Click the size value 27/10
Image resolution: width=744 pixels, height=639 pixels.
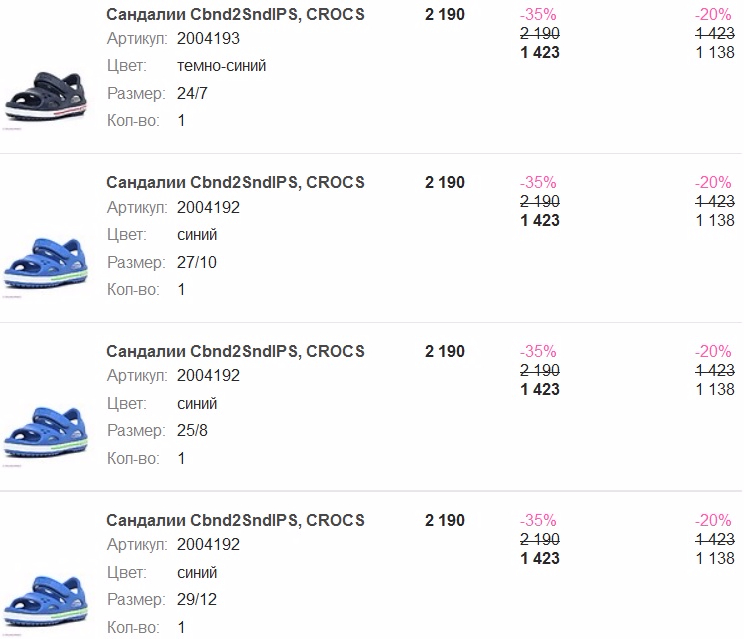click(196, 262)
